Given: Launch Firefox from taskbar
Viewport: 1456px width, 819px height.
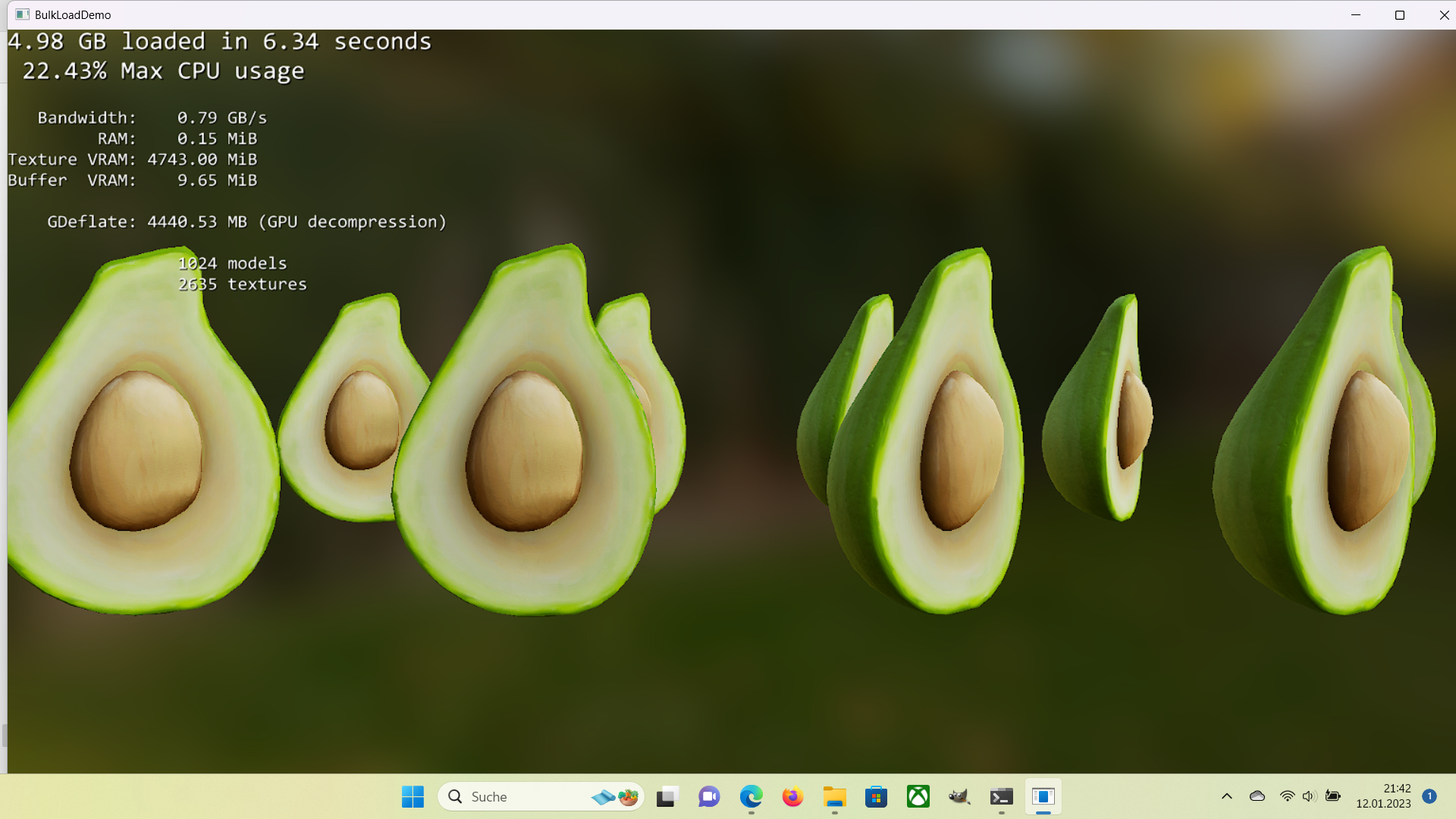Looking at the screenshot, I should click(792, 796).
